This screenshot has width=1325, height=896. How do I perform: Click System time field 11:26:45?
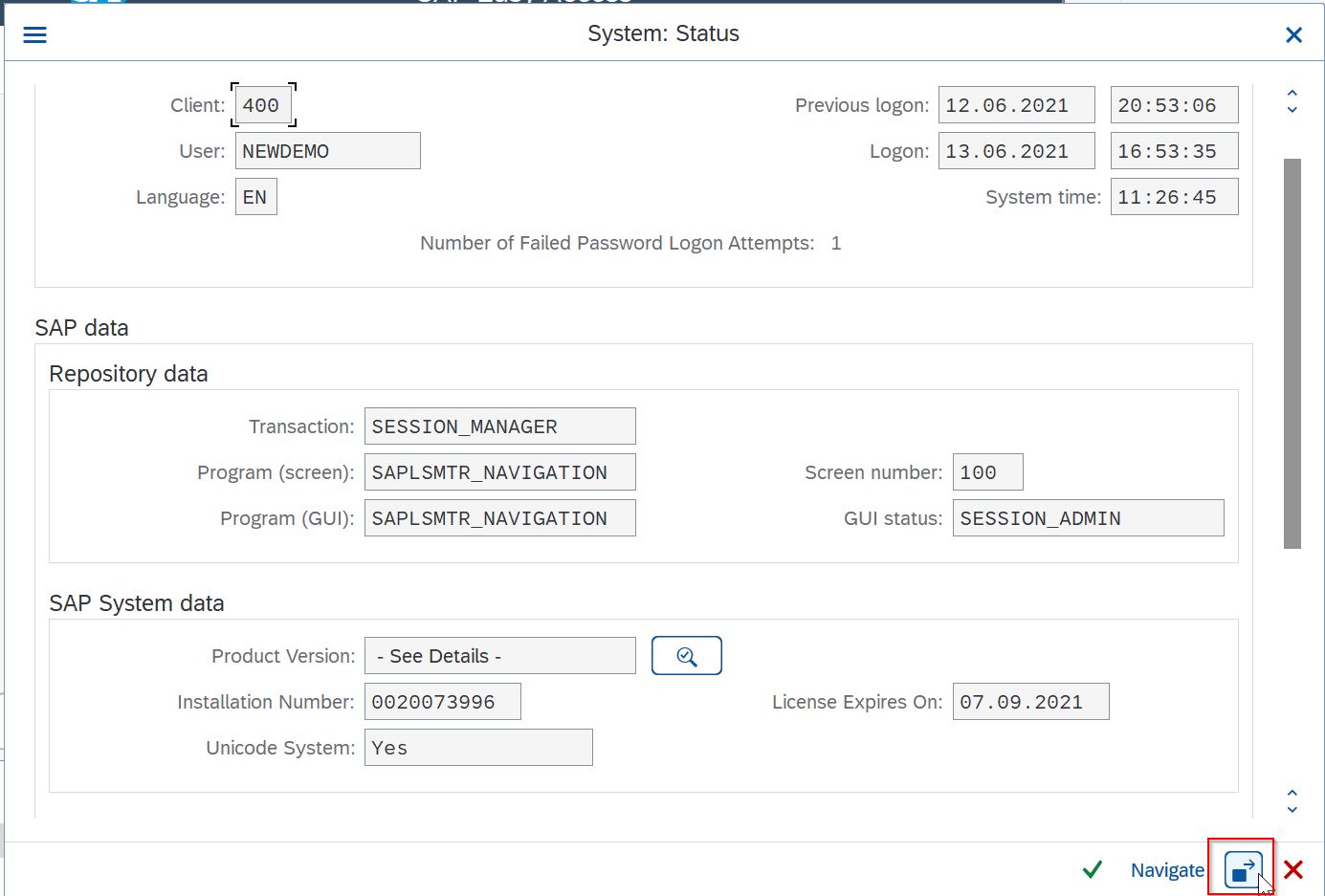point(1174,197)
